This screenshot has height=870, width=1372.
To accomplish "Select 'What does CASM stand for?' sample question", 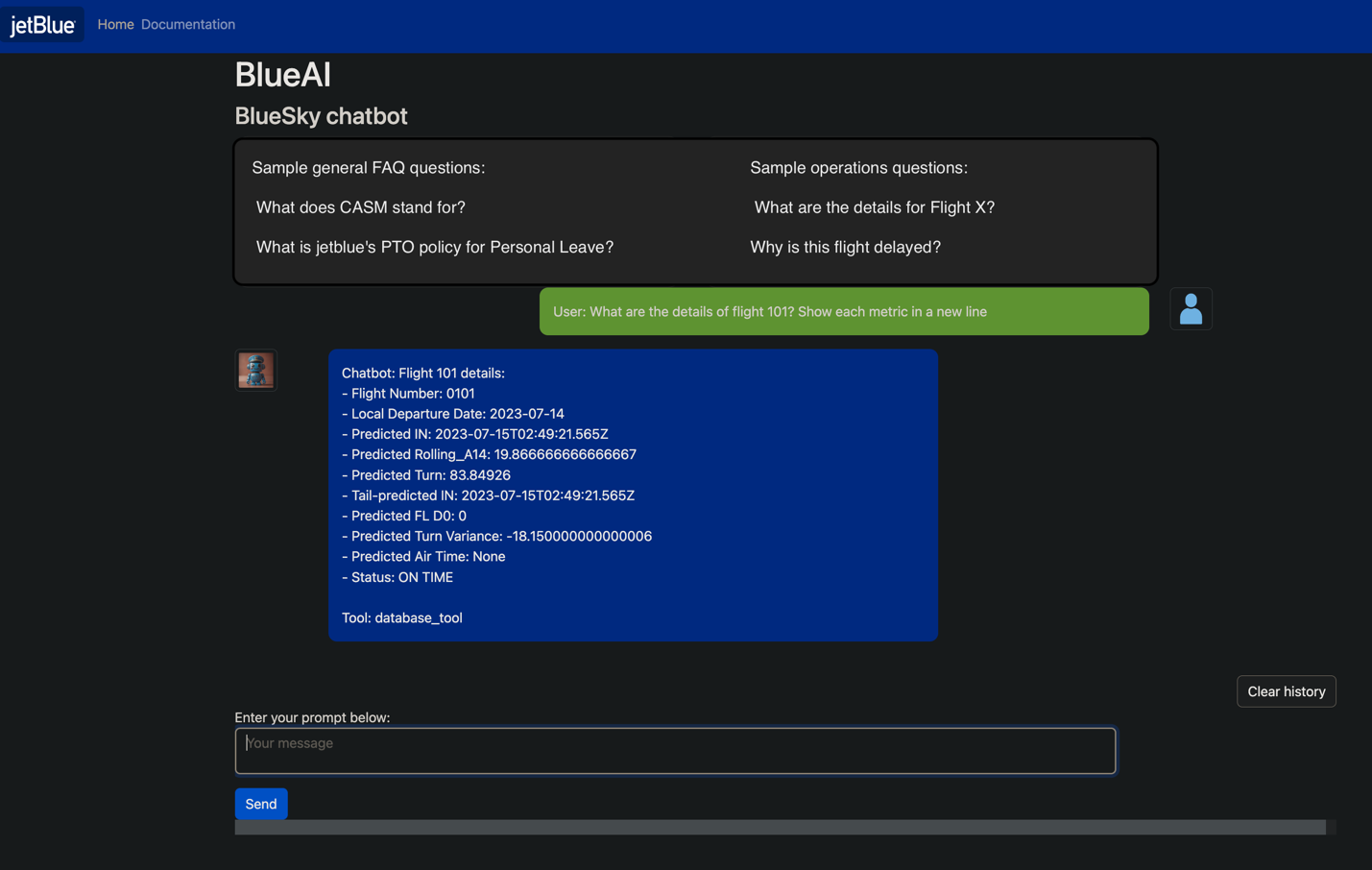I will 361,207.
